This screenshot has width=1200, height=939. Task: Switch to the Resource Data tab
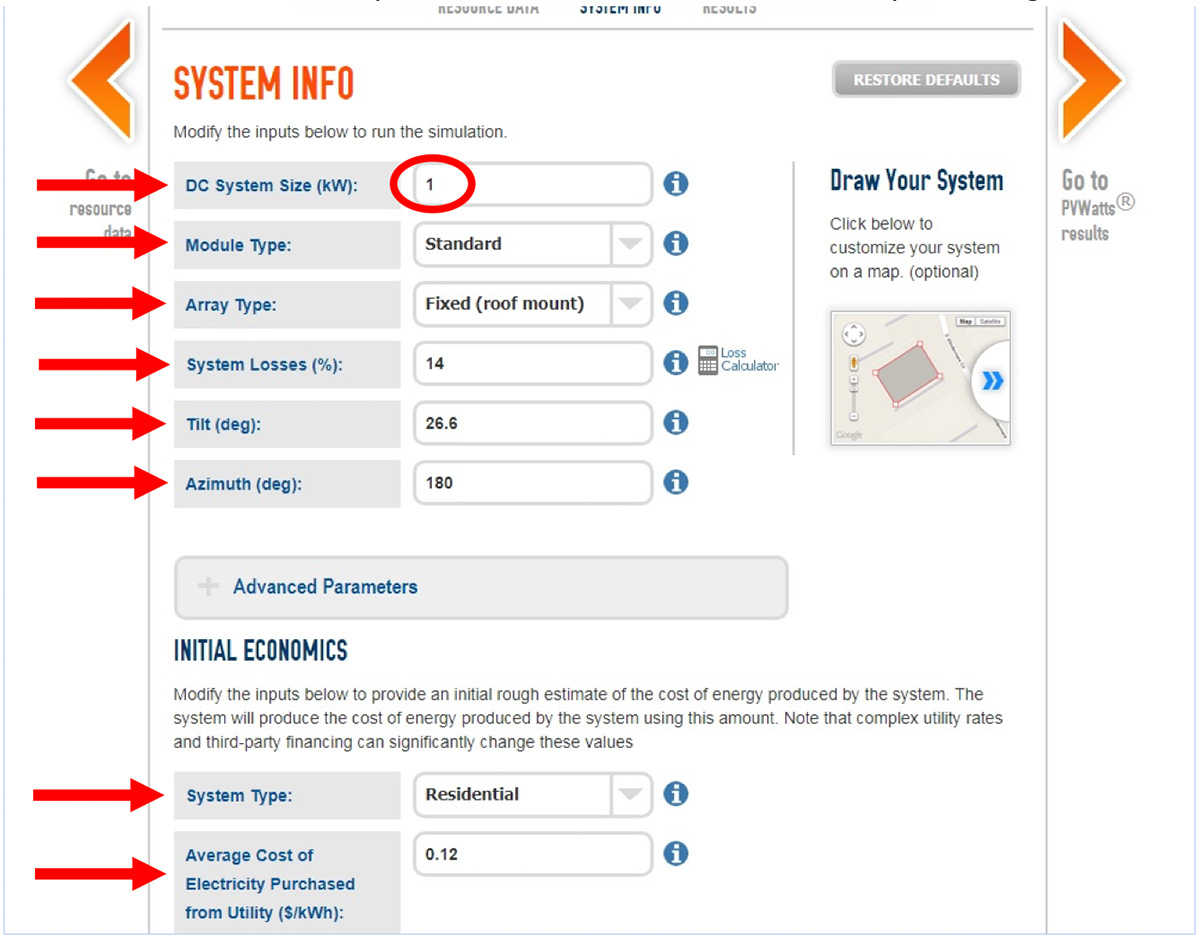pyautogui.click(x=488, y=8)
